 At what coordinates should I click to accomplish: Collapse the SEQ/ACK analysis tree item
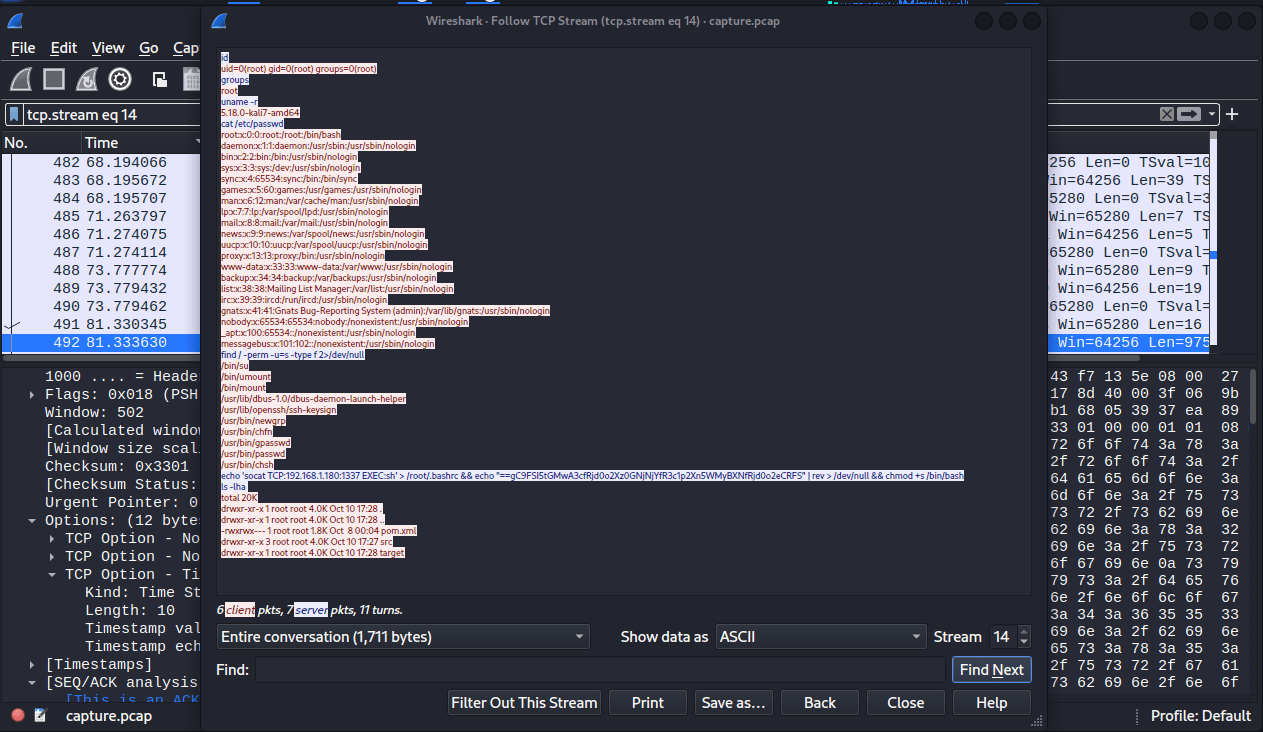tap(35, 683)
